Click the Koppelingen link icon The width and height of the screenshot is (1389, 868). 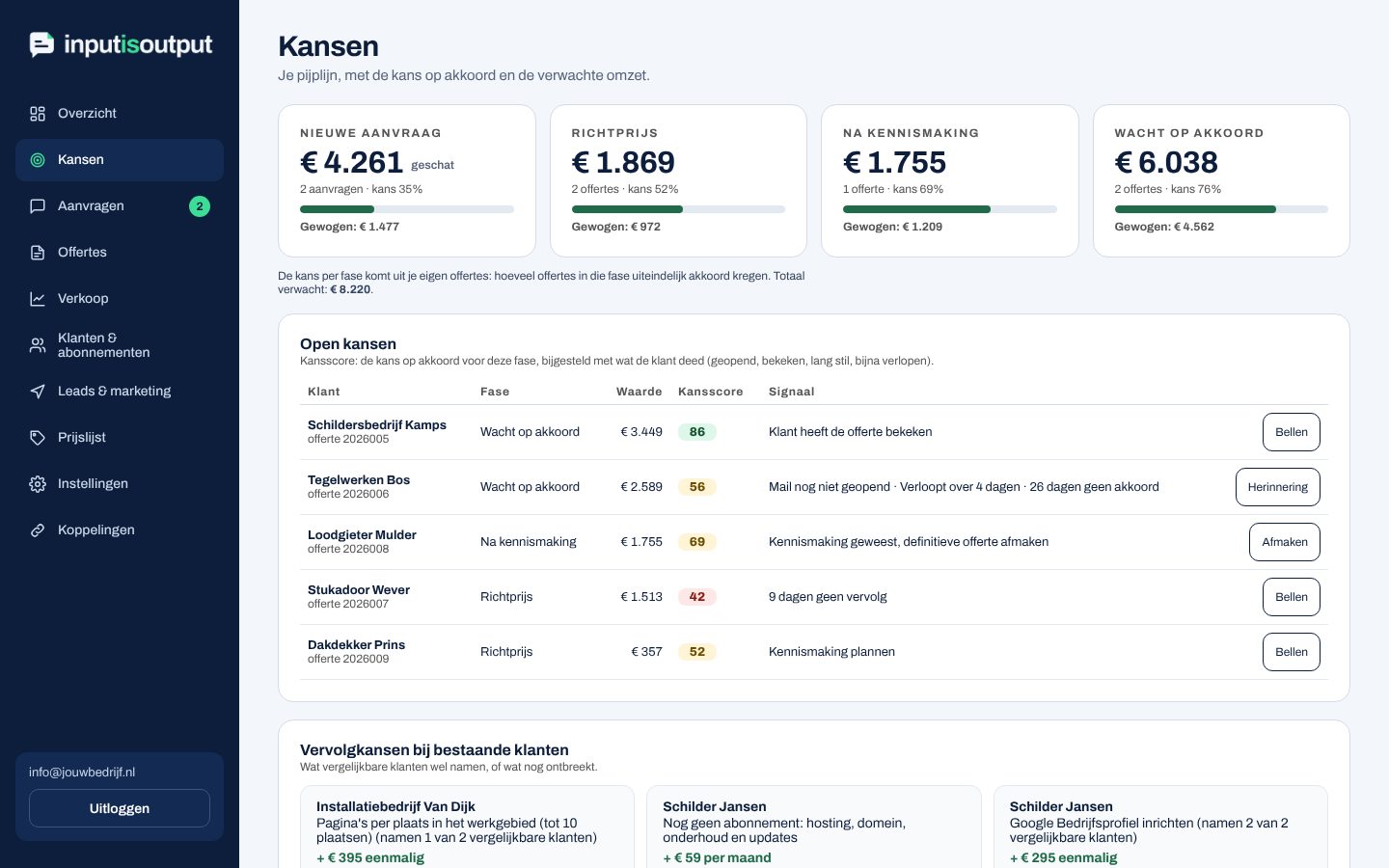pyautogui.click(x=38, y=530)
